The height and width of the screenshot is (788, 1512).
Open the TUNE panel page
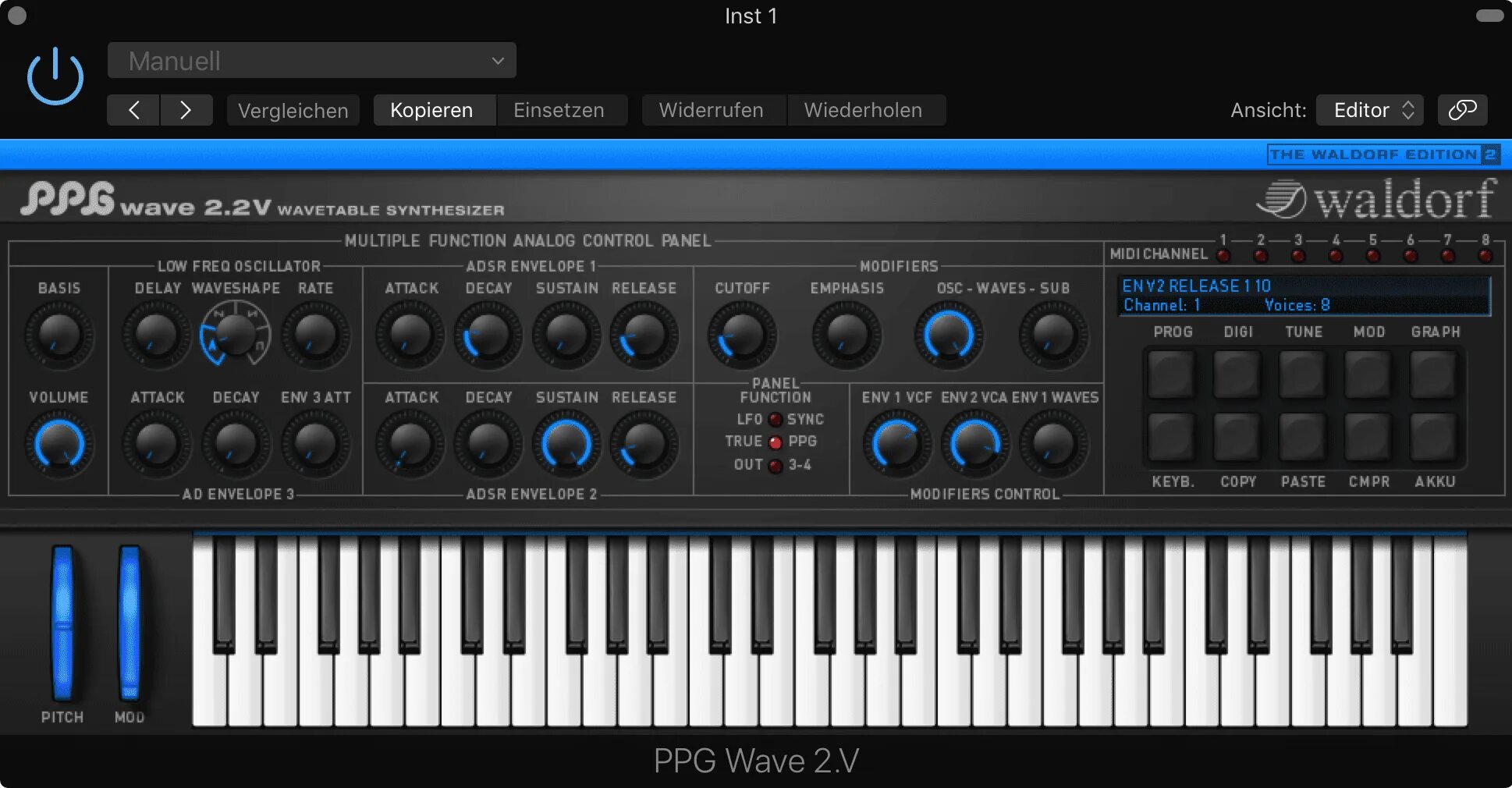click(x=1303, y=374)
